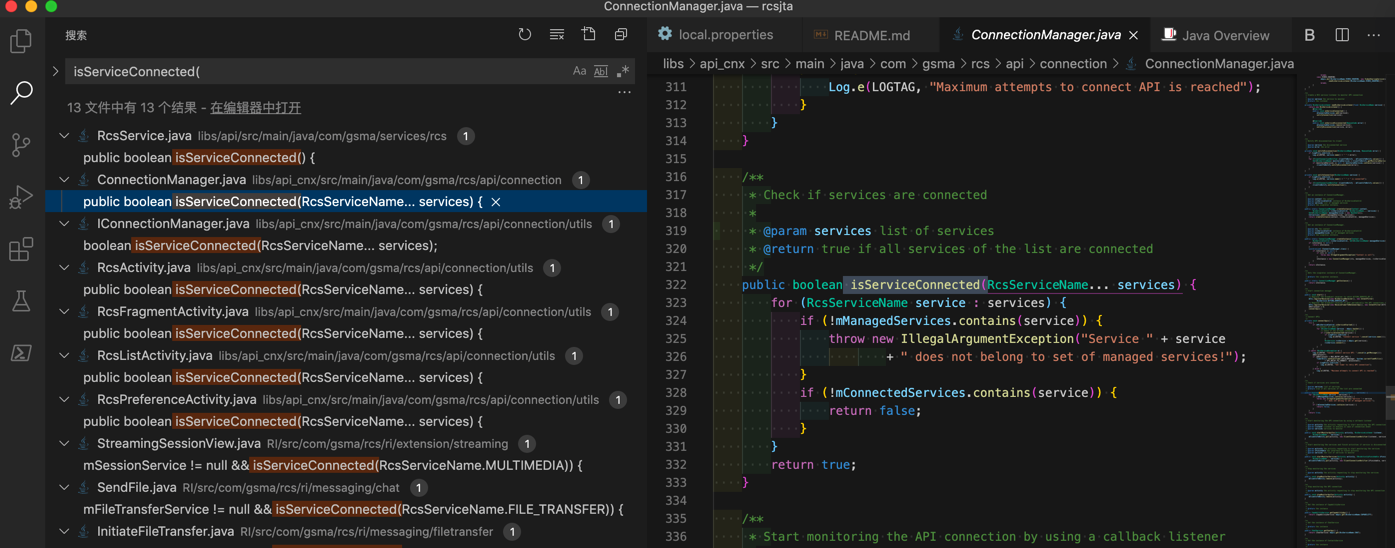
Task: Collapse InitiateFileTransfer.java result group
Action: tap(64, 532)
